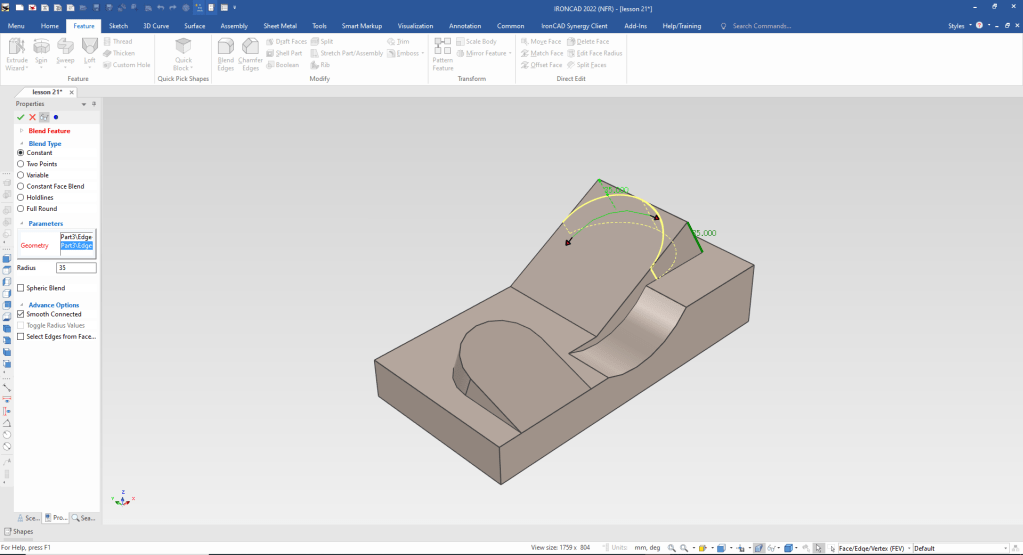The image size is (1023, 555).
Task: Uncheck the Smooth Connected option
Action: pyautogui.click(x=21, y=314)
